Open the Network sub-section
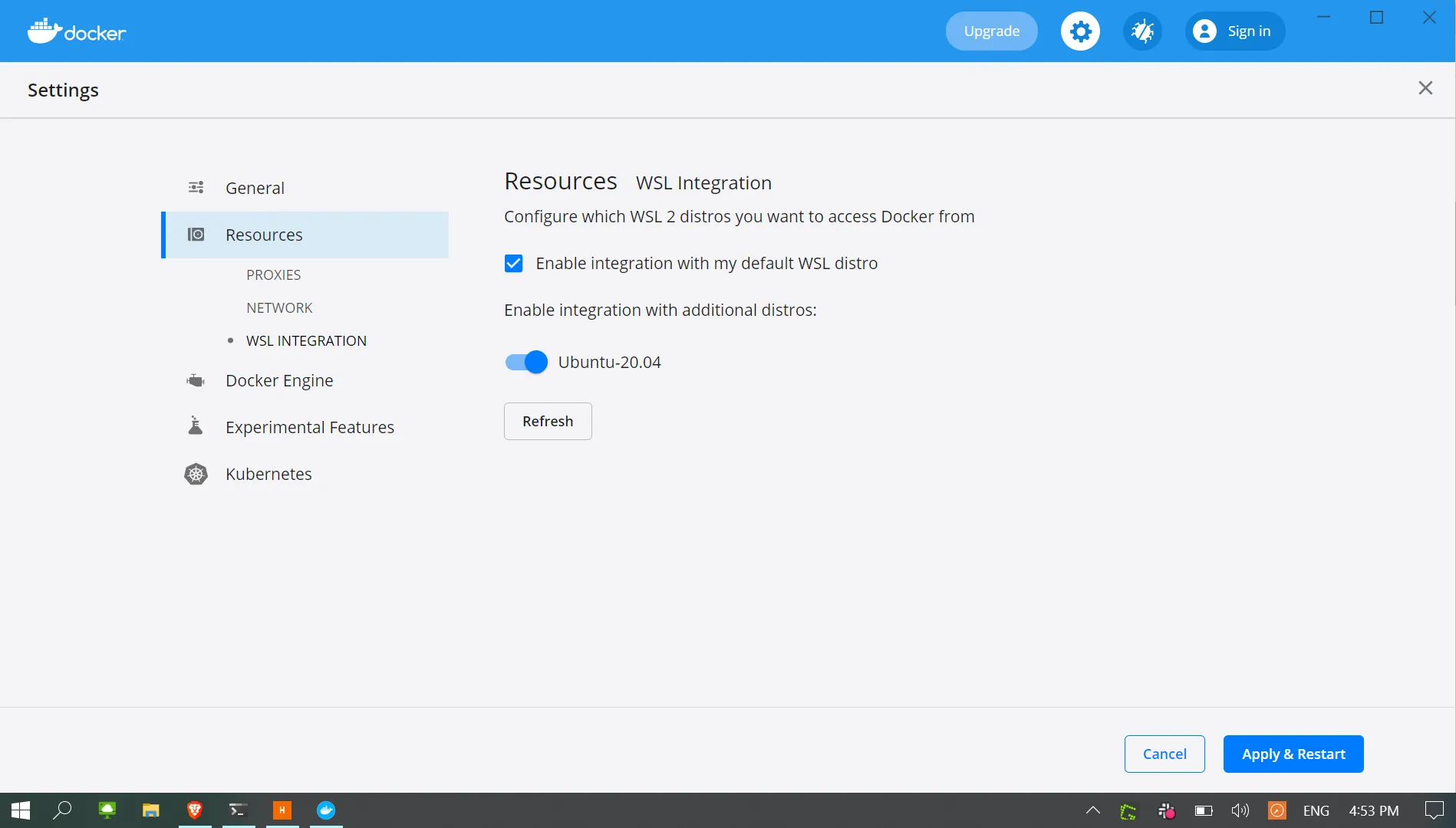Screen dimensions: 1456x828 279,307
